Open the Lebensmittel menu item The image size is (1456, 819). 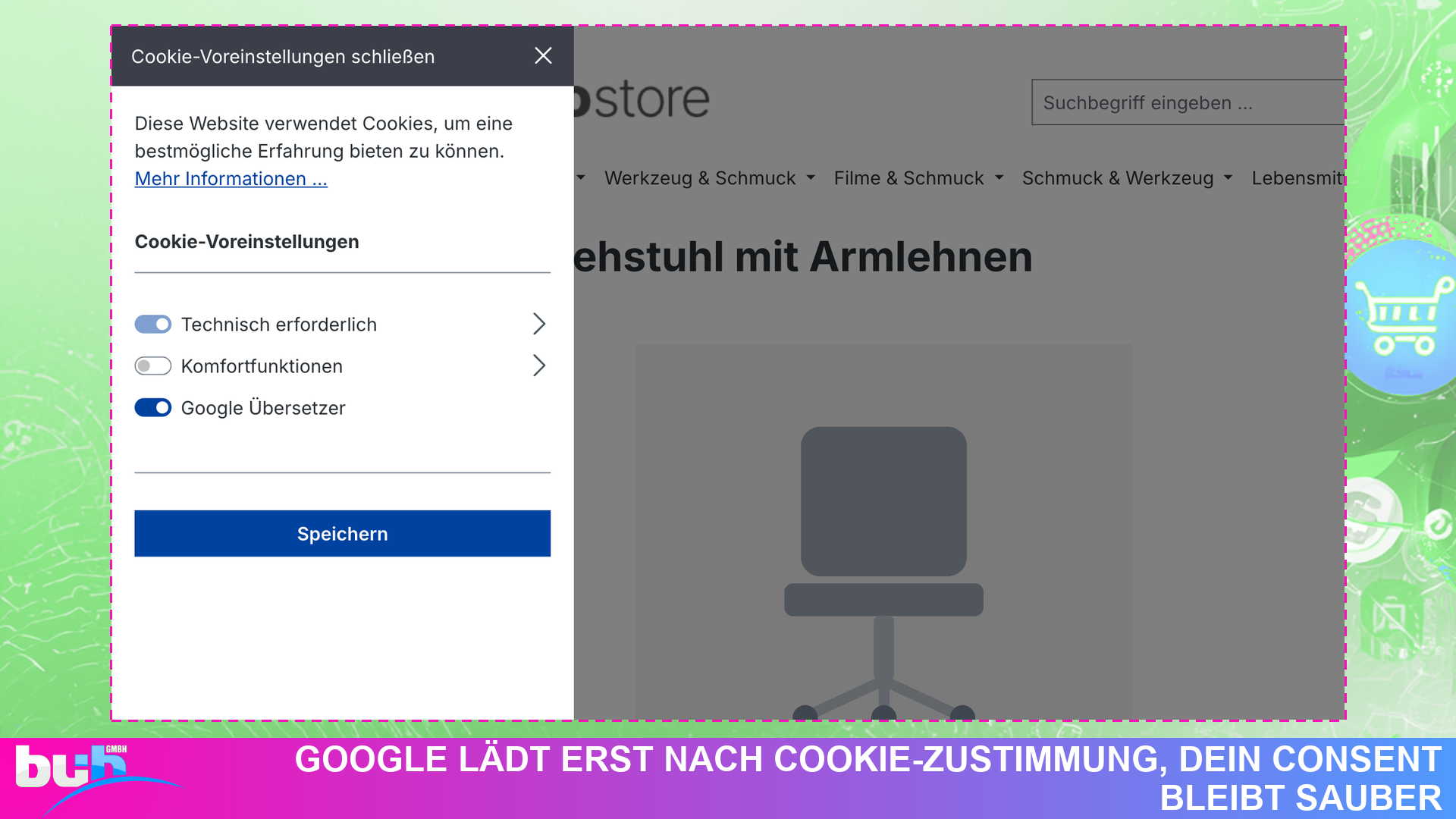[x=1298, y=178]
